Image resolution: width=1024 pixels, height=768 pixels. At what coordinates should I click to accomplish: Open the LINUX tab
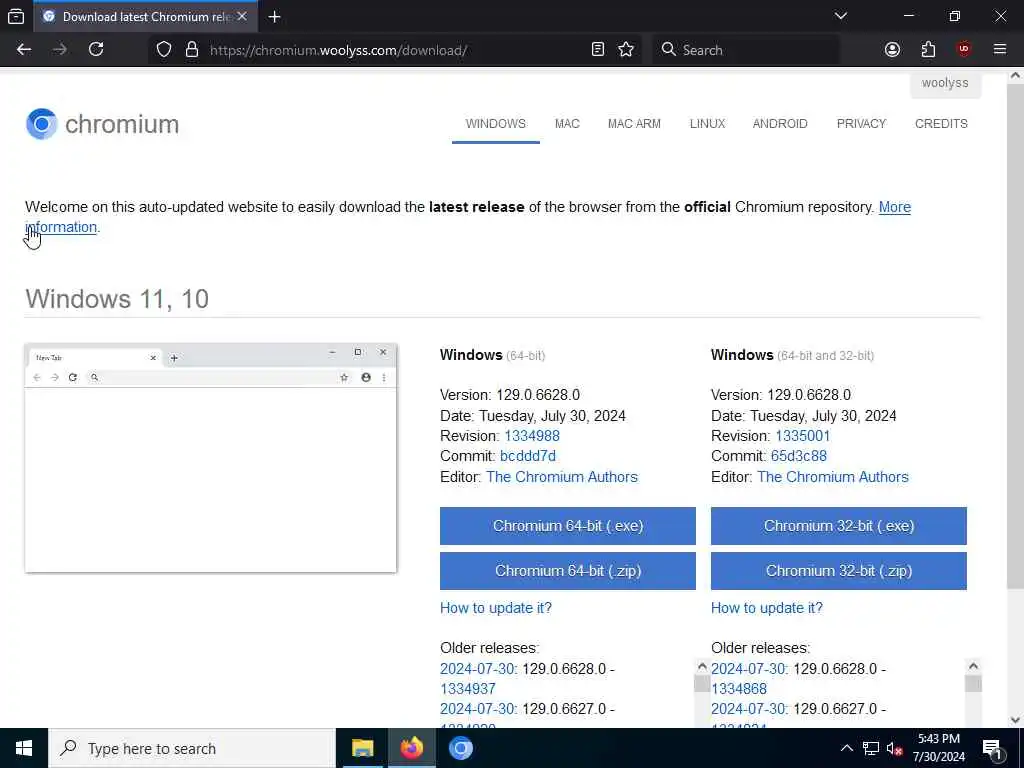pyautogui.click(x=707, y=124)
